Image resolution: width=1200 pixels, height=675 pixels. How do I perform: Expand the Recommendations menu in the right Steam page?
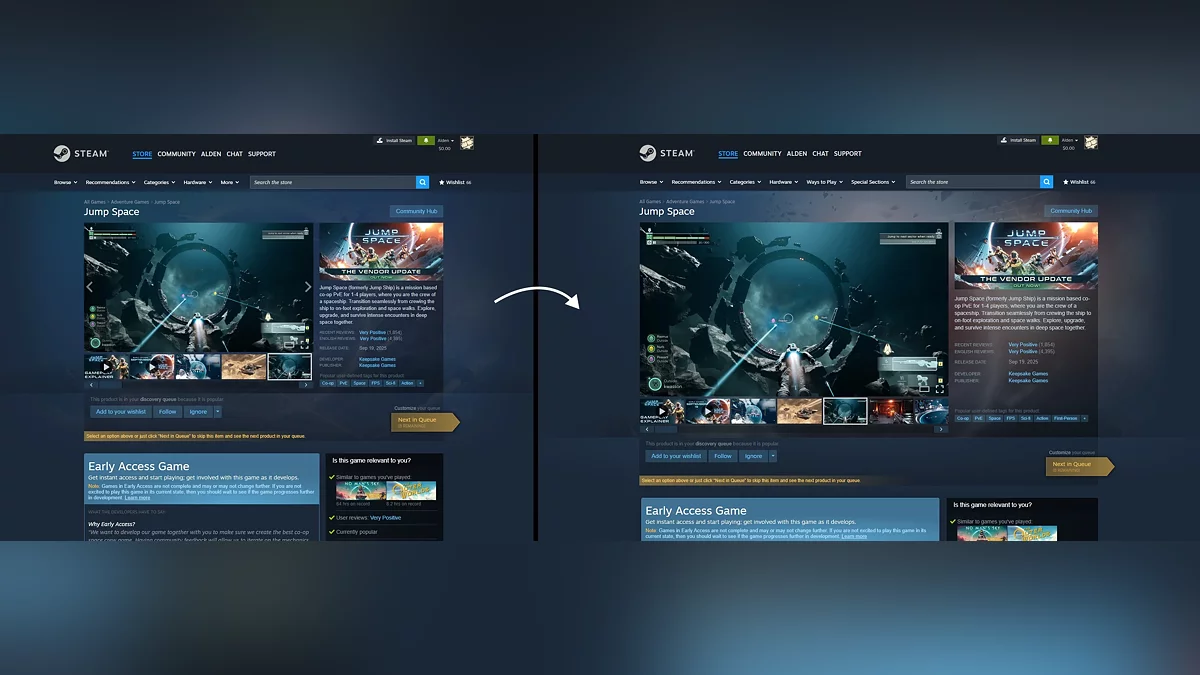696,182
